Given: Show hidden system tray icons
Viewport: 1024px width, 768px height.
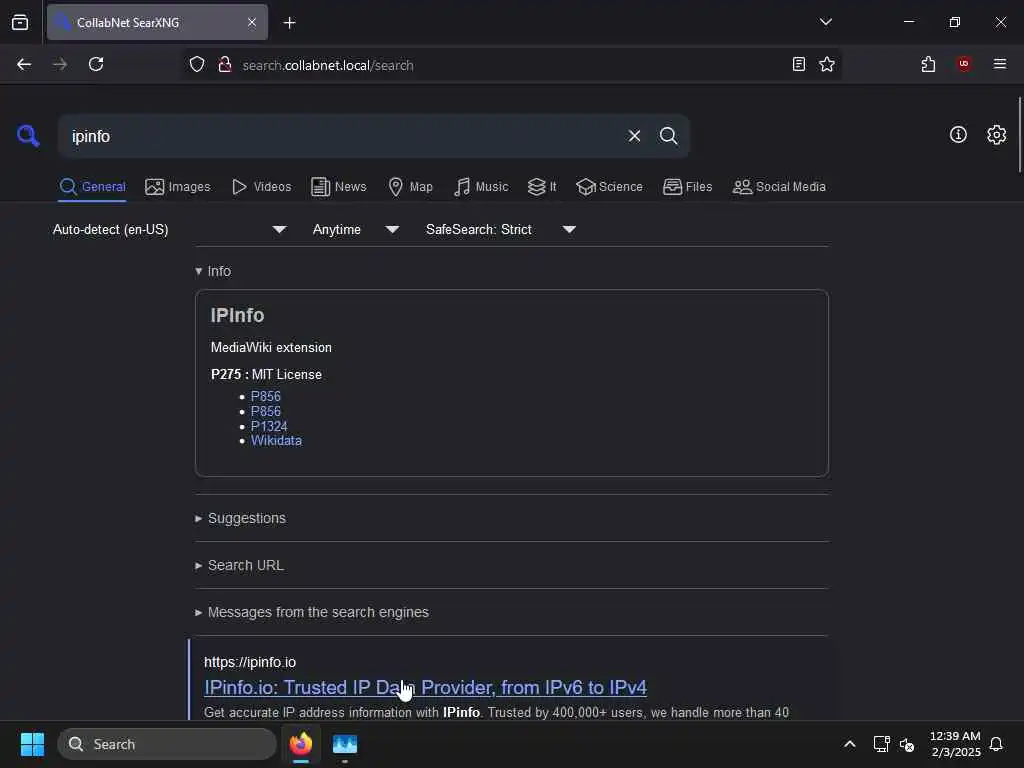Looking at the screenshot, I should tap(850, 744).
